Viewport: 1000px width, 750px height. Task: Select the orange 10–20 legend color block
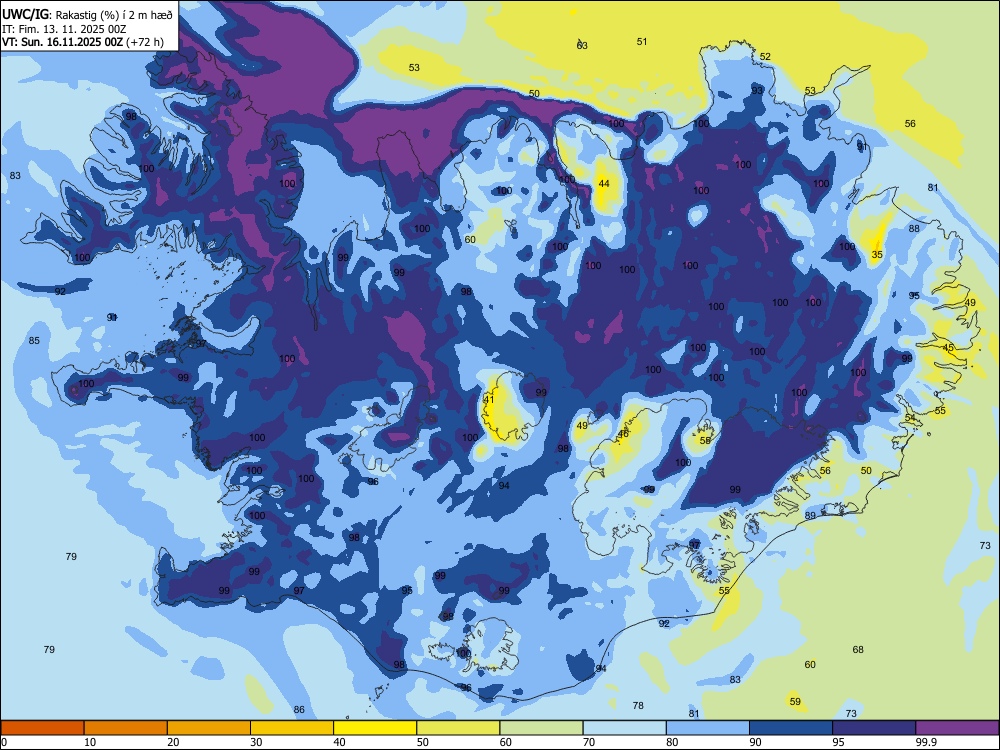(126, 728)
